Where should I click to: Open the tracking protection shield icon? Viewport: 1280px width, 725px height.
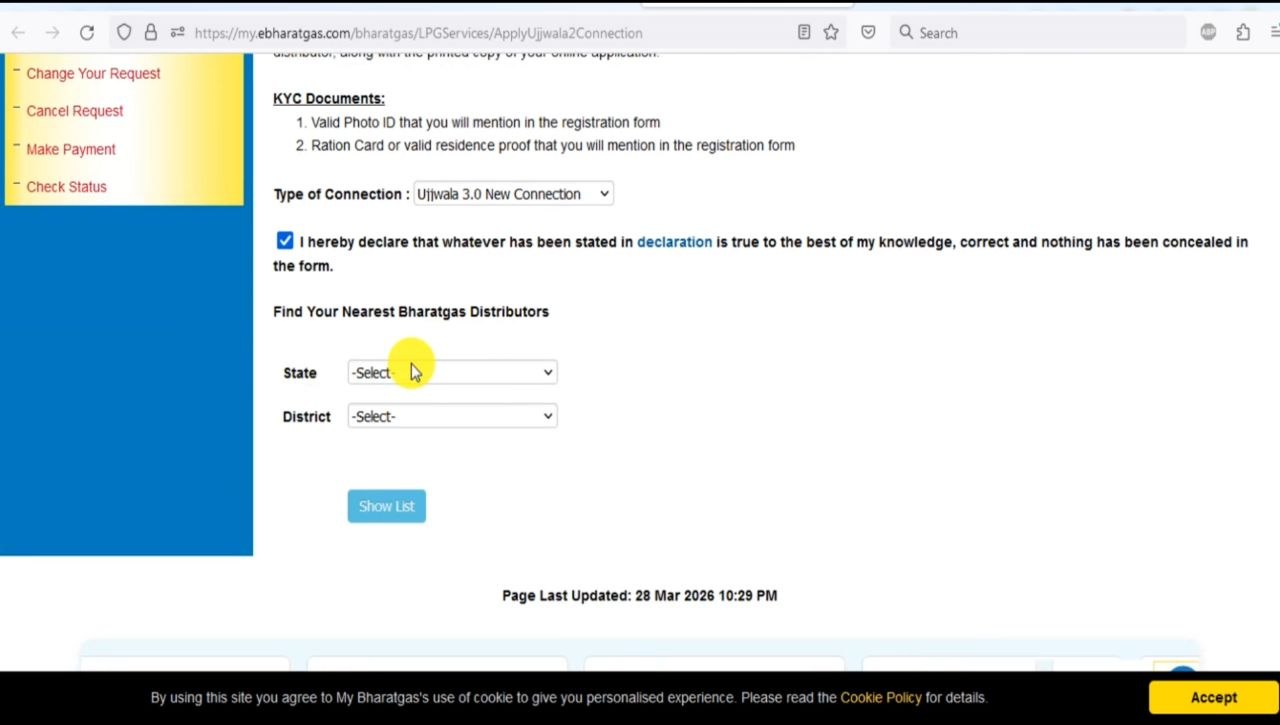pyautogui.click(x=124, y=33)
